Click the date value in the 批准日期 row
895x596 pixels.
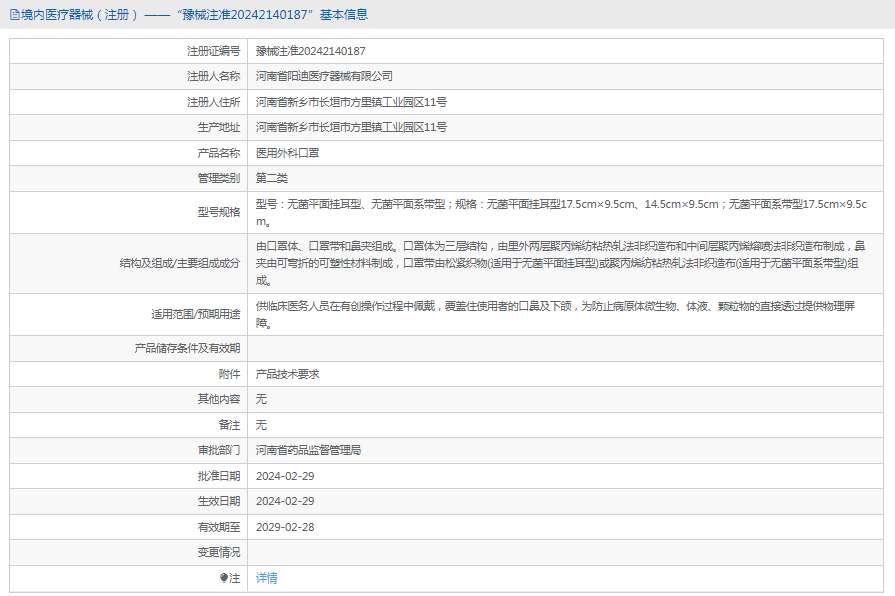[285, 476]
